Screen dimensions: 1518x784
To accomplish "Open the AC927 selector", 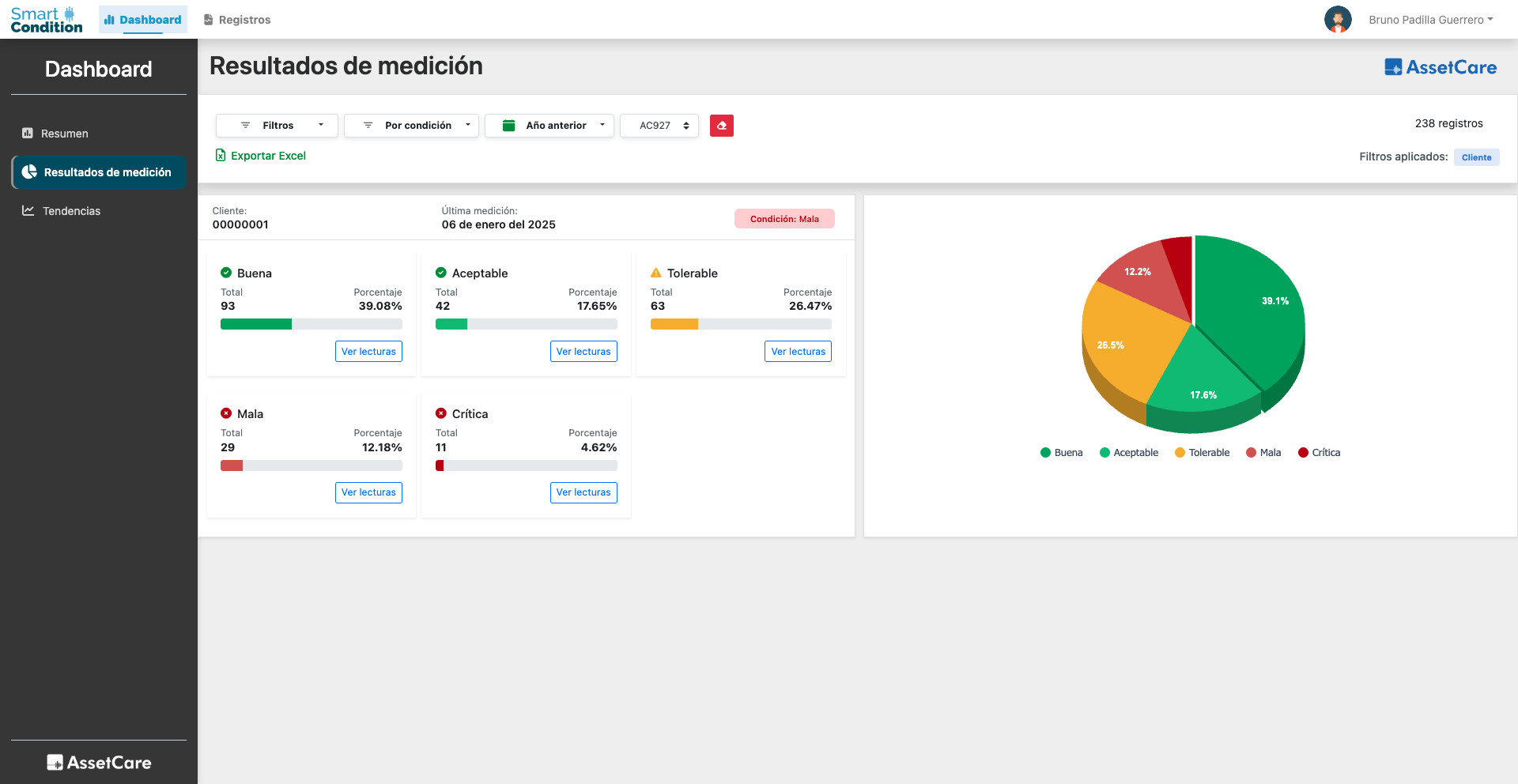I will click(659, 125).
